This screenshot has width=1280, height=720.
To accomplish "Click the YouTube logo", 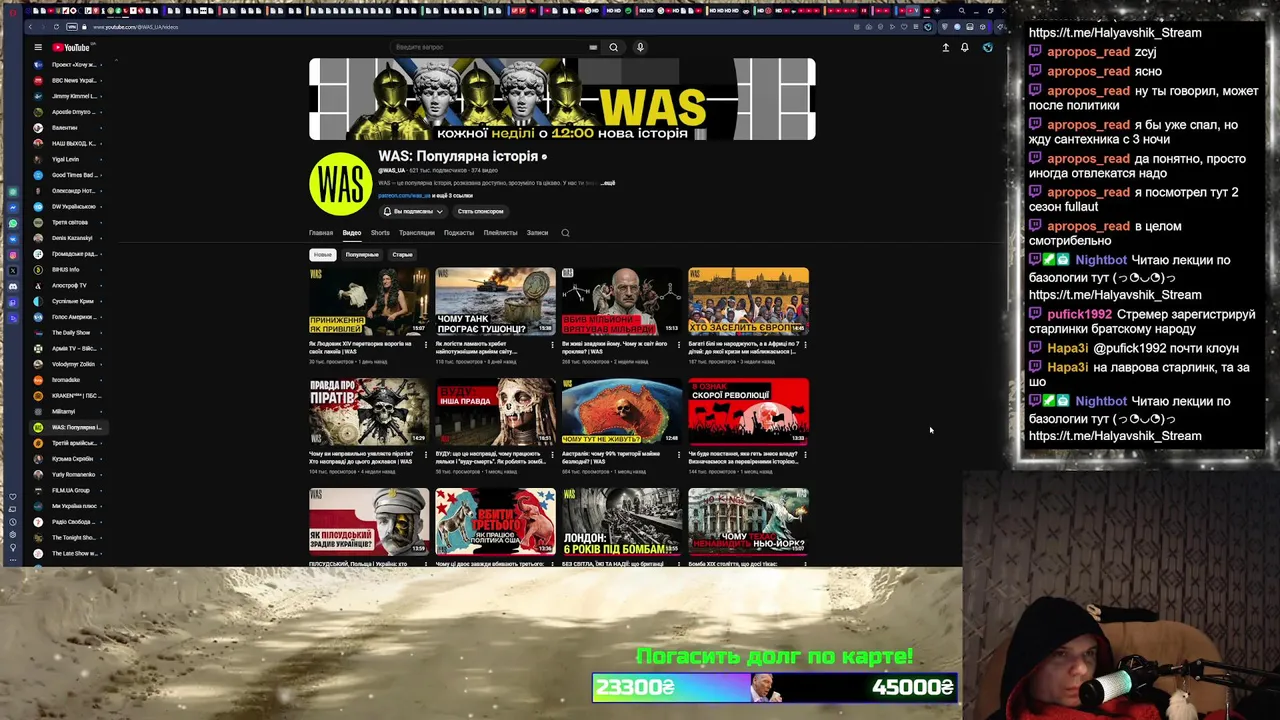I will coord(71,47).
